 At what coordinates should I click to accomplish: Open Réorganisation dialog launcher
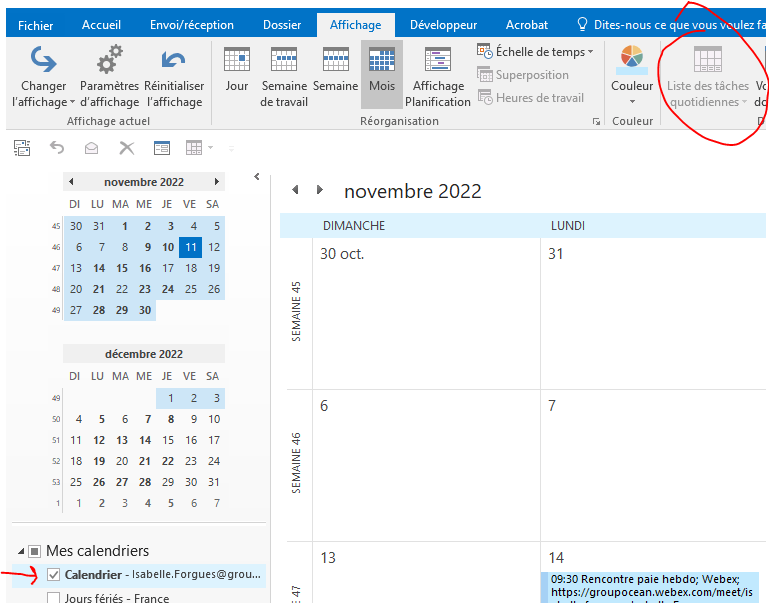[596, 121]
